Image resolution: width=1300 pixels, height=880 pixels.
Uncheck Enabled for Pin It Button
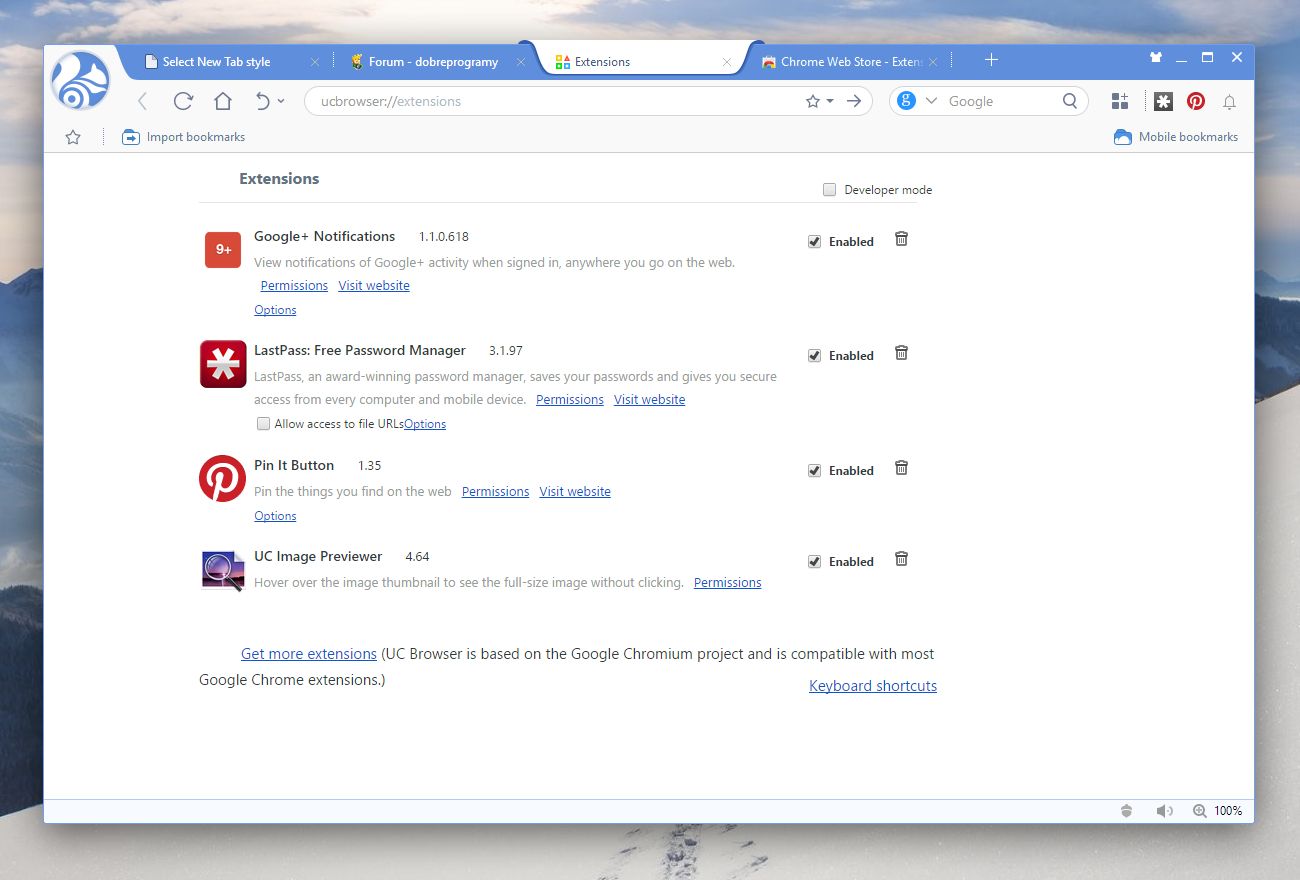coord(814,471)
